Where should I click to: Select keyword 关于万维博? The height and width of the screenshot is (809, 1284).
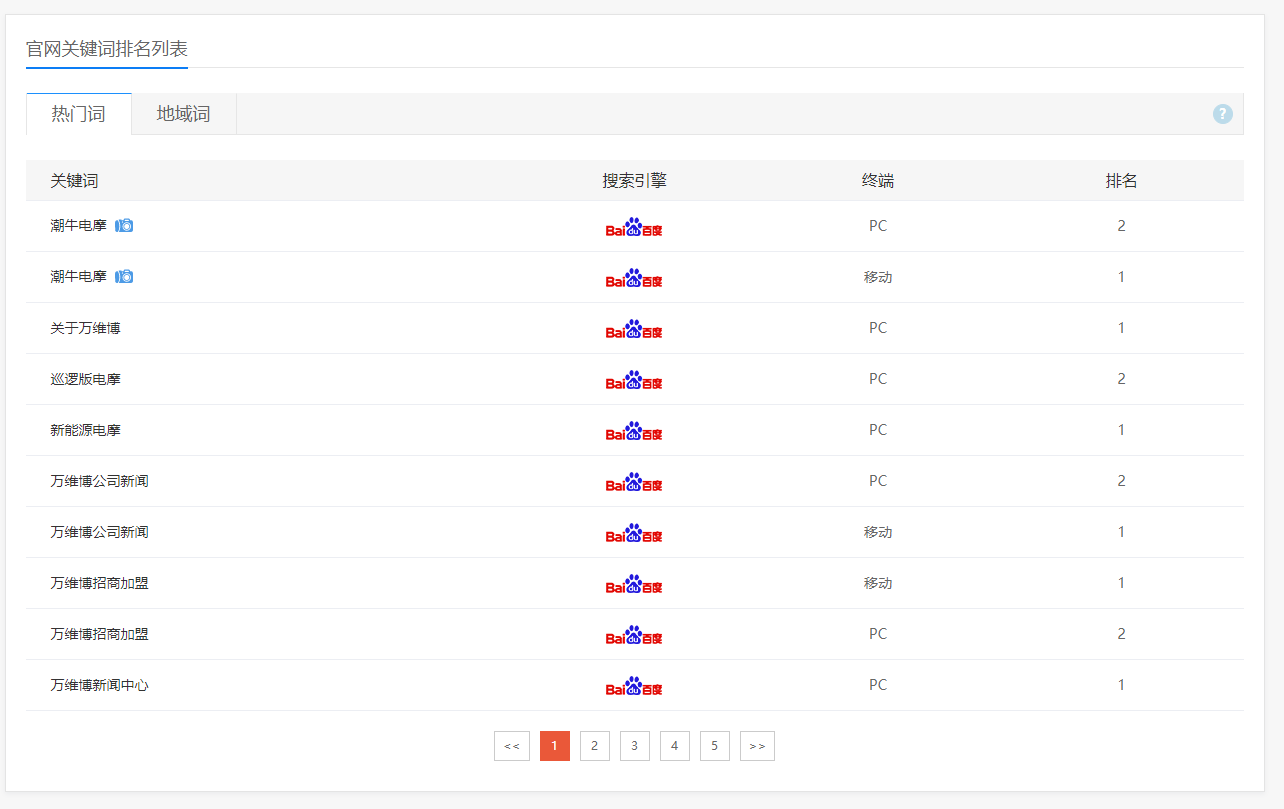(86, 328)
